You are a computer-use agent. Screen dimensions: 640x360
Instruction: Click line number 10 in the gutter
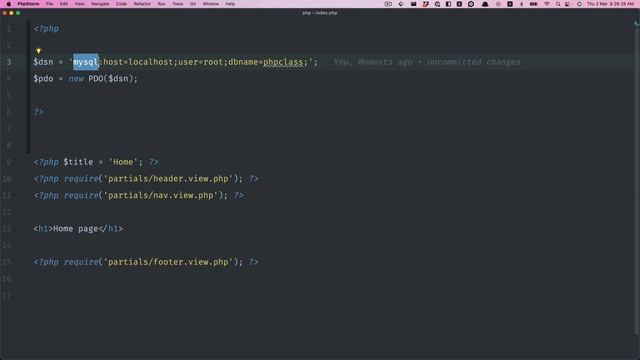(7, 179)
